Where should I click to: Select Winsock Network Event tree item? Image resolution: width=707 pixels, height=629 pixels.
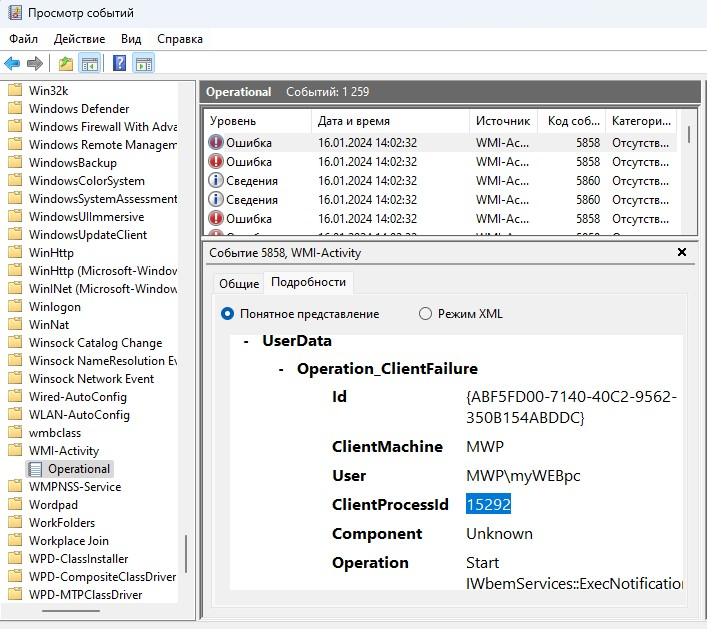coord(92,379)
